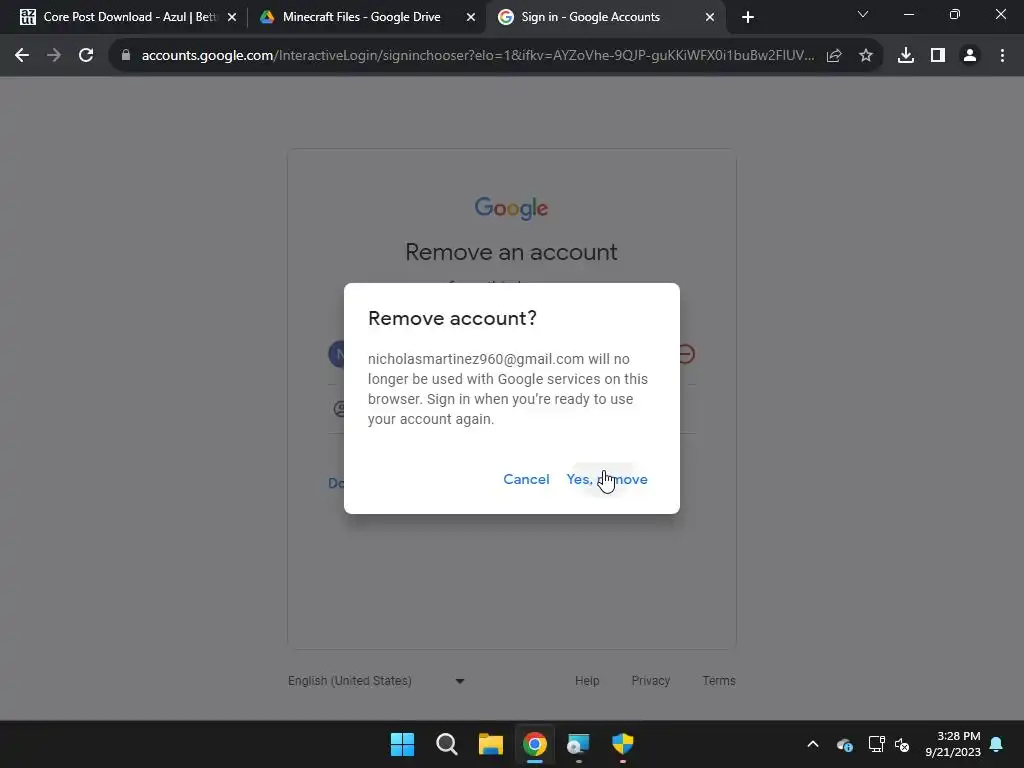Reload the current page
Screen dimensions: 1024x768
(x=86, y=56)
